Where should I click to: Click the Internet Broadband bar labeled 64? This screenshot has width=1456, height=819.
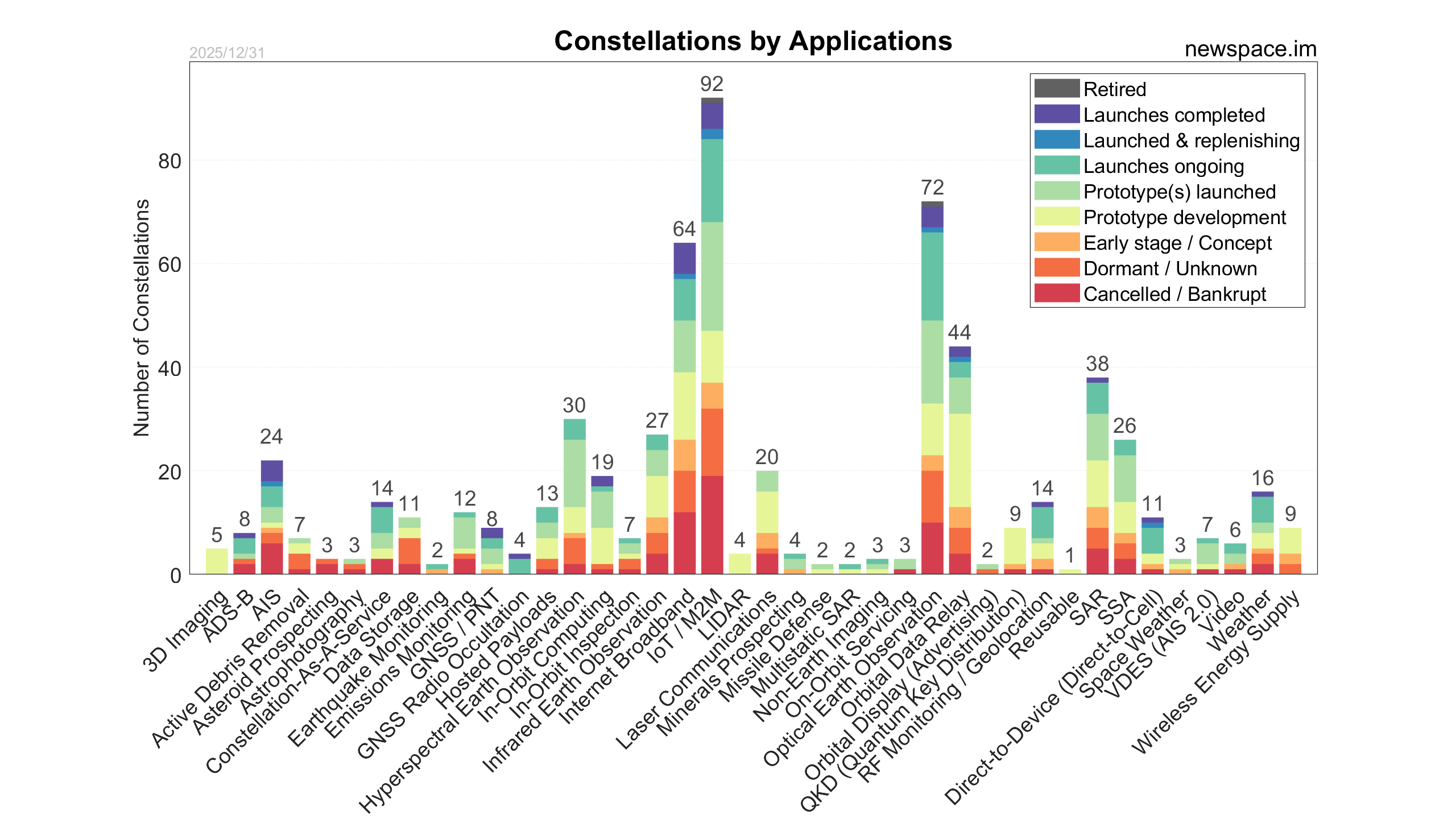coord(684,409)
